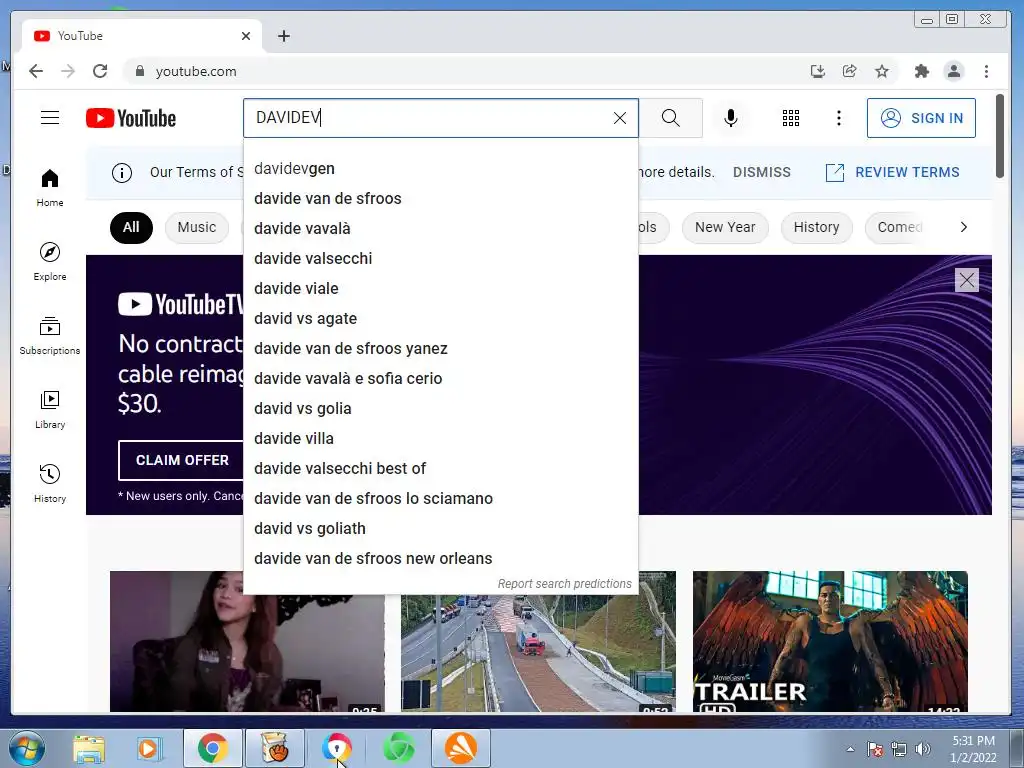Open History in the sidebar
The height and width of the screenshot is (768, 1024).
pos(50,483)
